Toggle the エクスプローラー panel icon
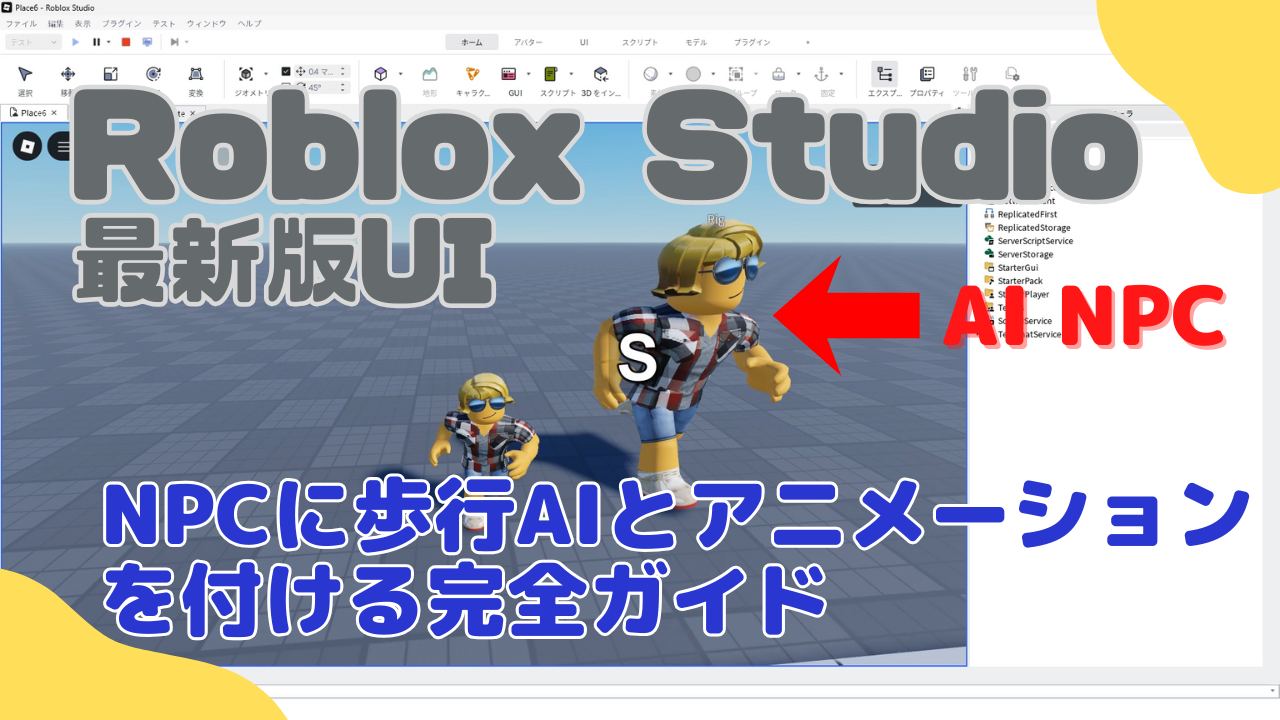 885,74
